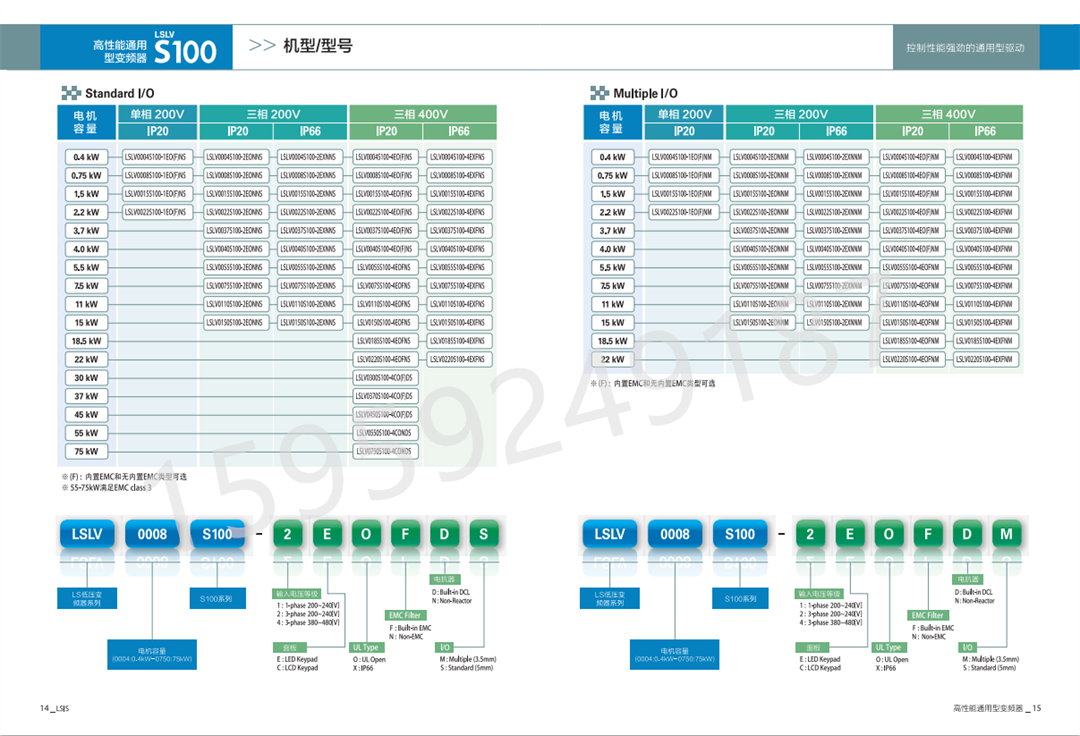Click 电抗器 label under Multiple I/O
This screenshot has width=1080, height=736.
tap(968, 580)
